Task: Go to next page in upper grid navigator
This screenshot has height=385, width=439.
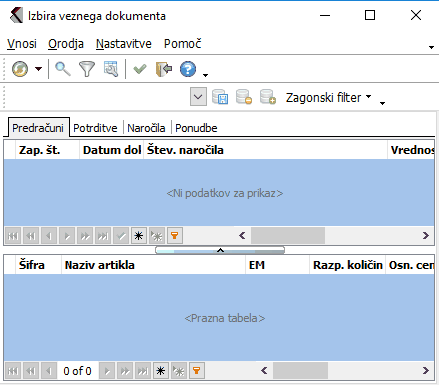Action: [x=85, y=236]
